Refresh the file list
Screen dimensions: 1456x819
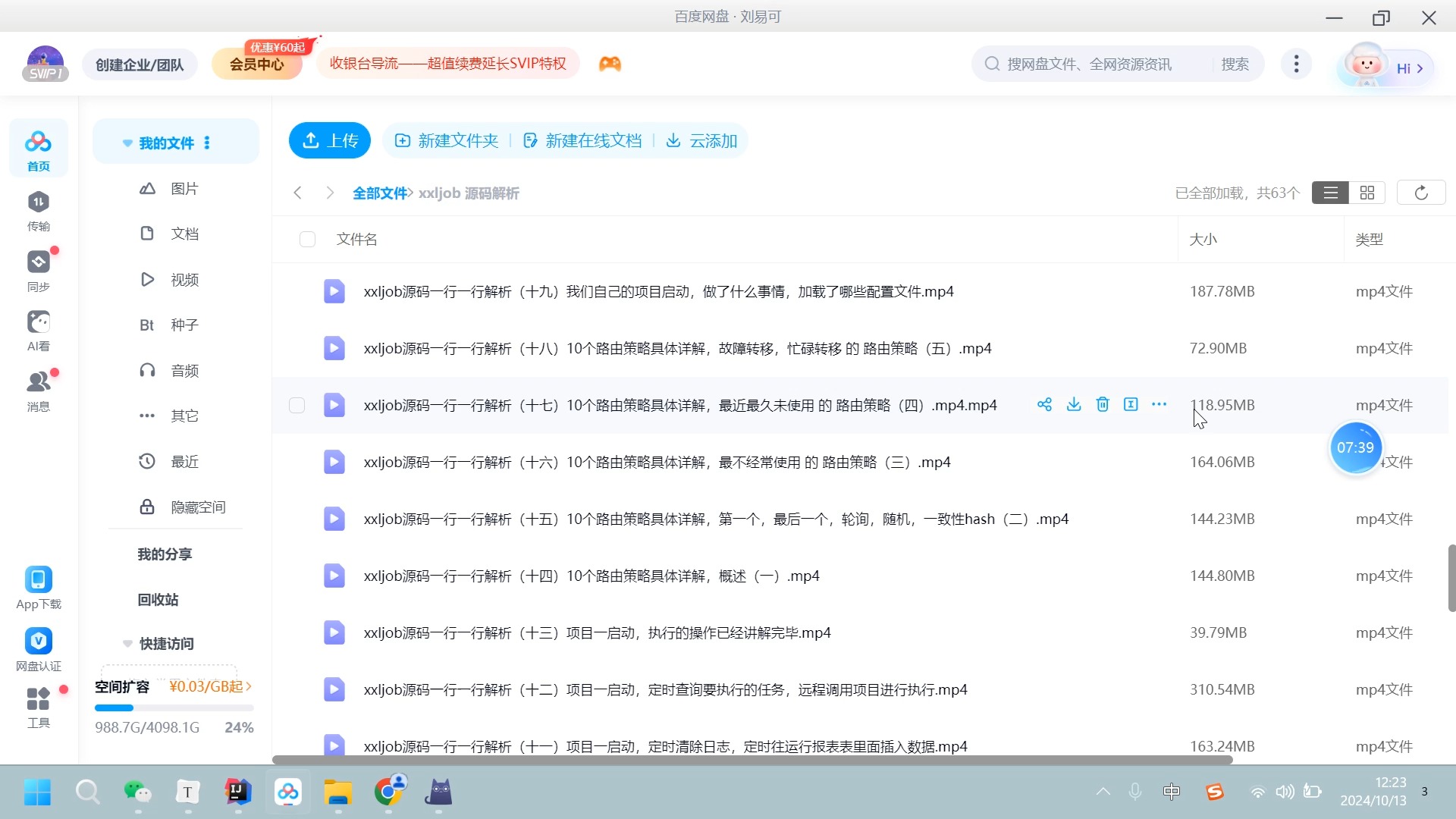pyautogui.click(x=1421, y=193)
